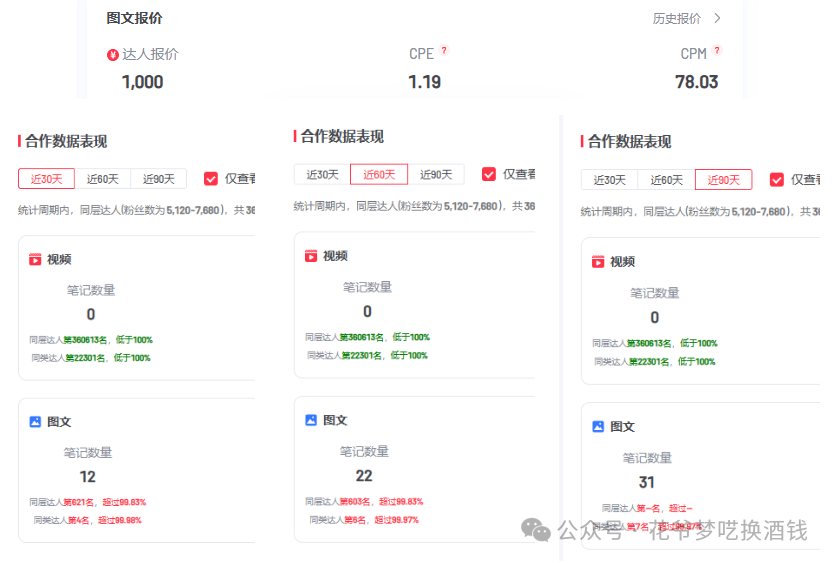The width and height of the screenshot is (834, 563).
Task: Click the blue 图文 icon above the count 22
Action: [311, 420]
